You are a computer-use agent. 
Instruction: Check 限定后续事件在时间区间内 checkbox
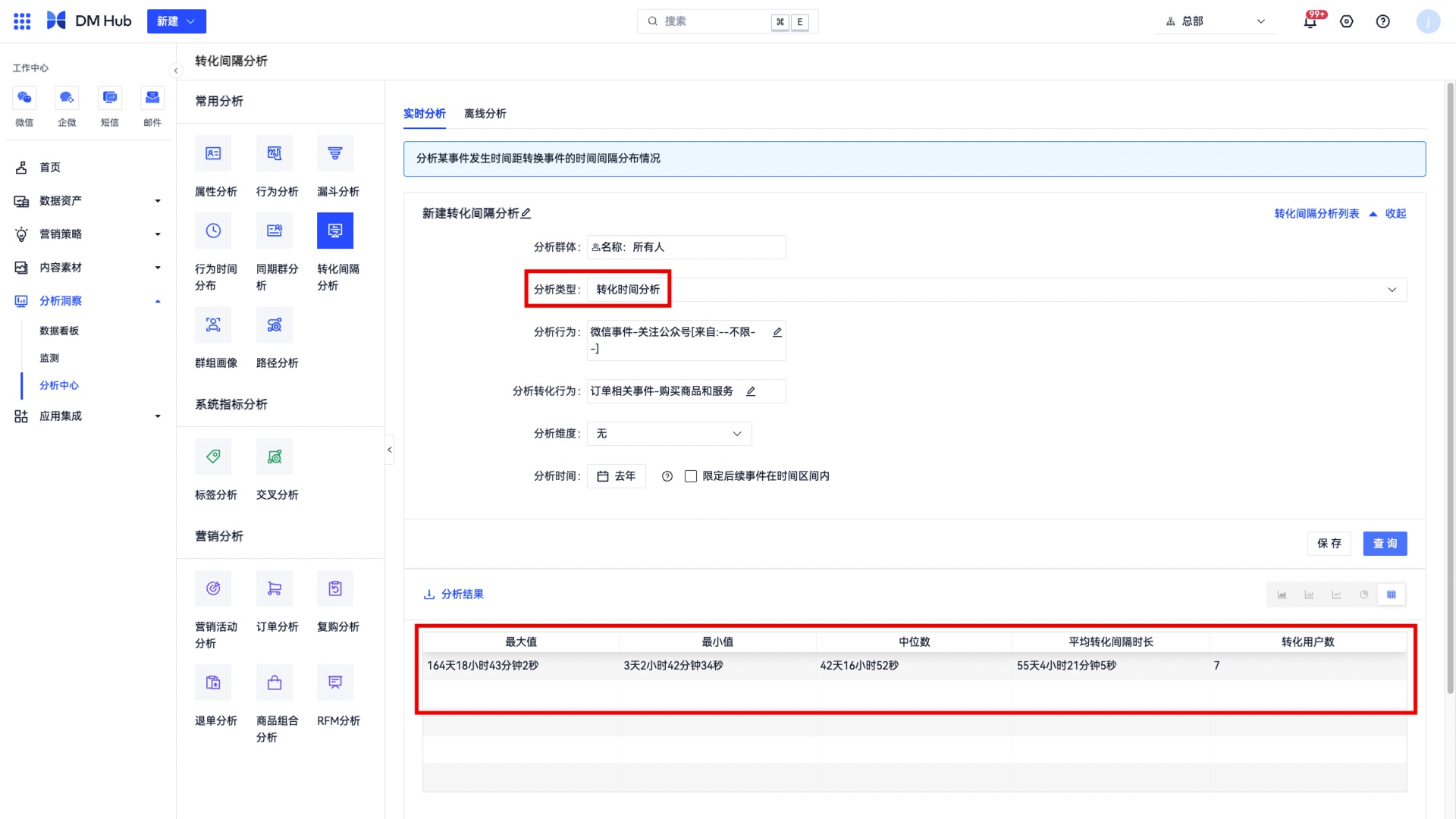click(x=691, y=476)
